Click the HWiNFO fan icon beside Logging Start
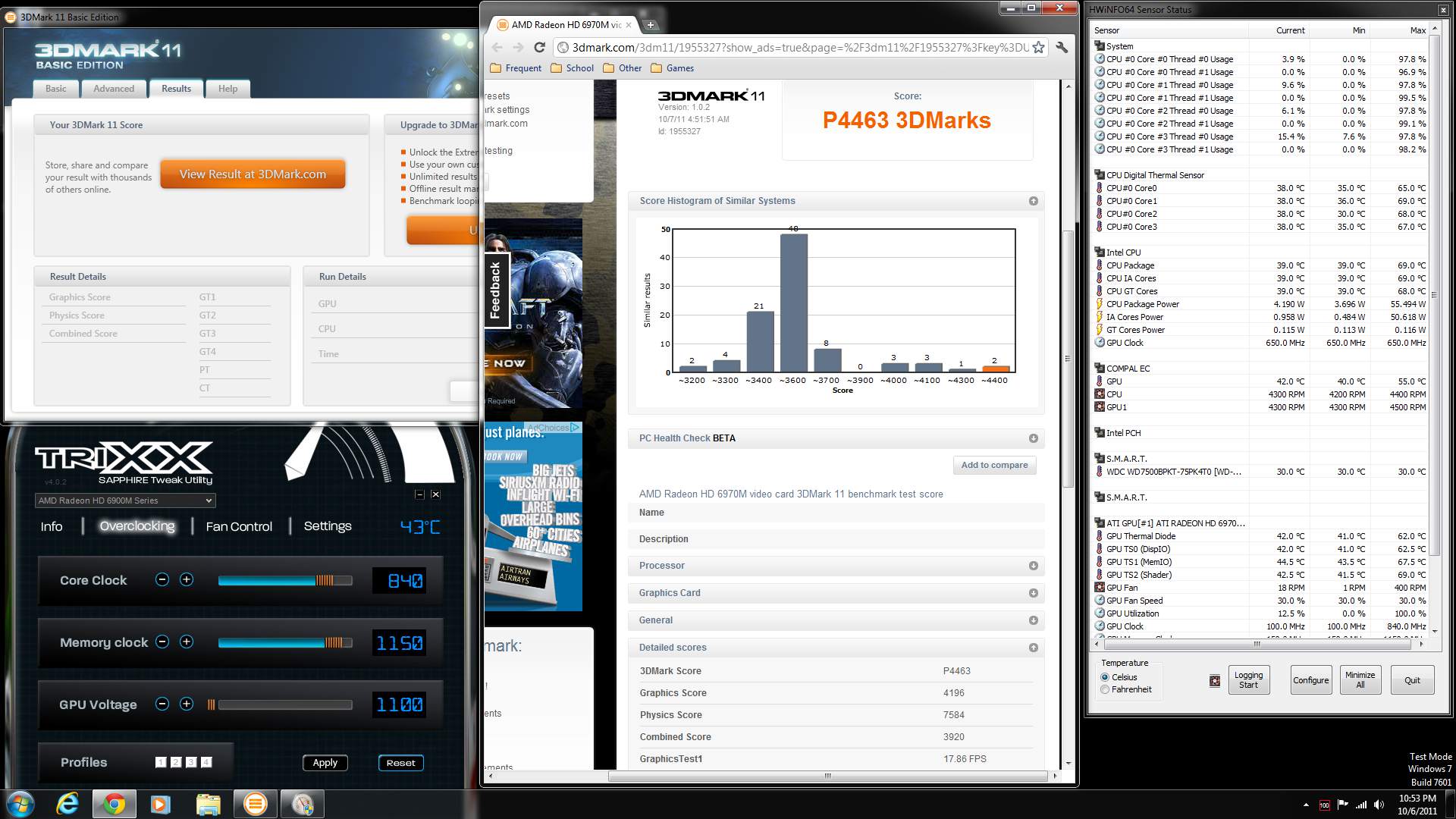 1215,681
